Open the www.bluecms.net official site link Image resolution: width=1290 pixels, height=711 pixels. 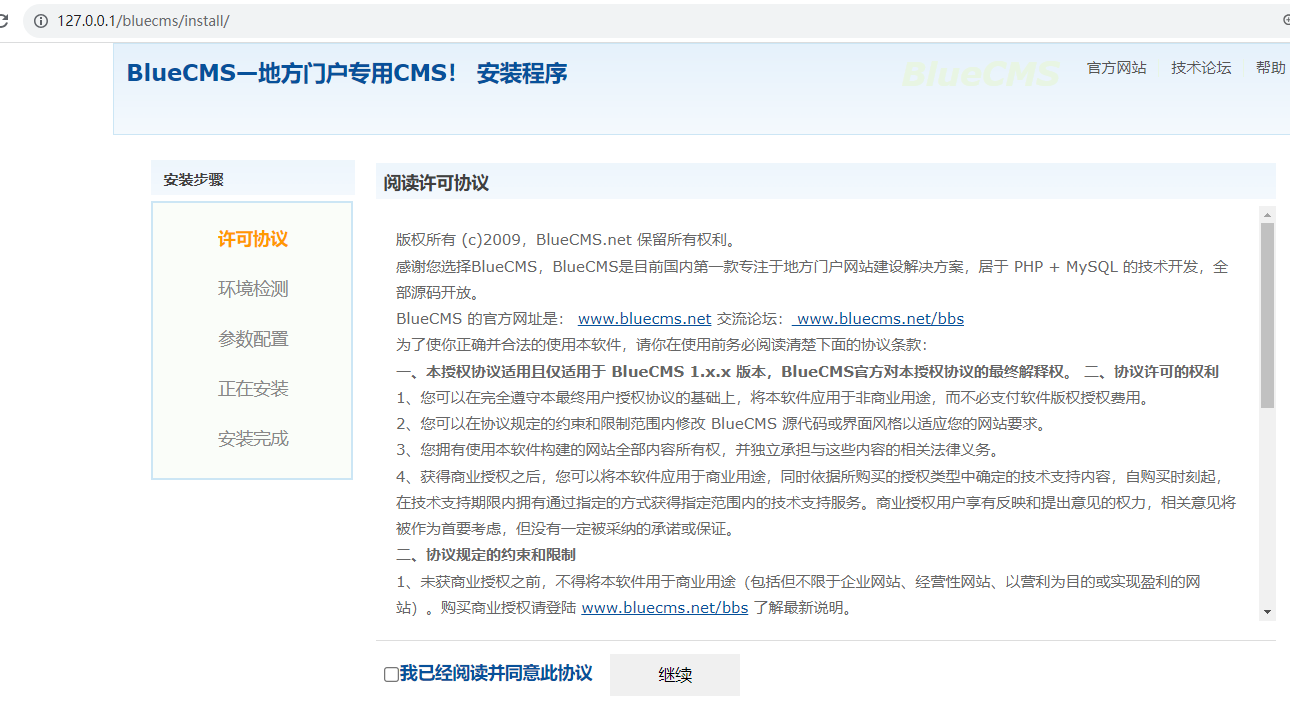point(644,319)
